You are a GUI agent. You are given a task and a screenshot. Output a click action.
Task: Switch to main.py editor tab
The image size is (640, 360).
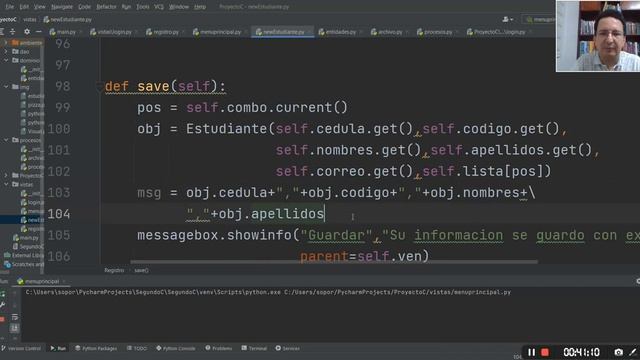point(66,32)
